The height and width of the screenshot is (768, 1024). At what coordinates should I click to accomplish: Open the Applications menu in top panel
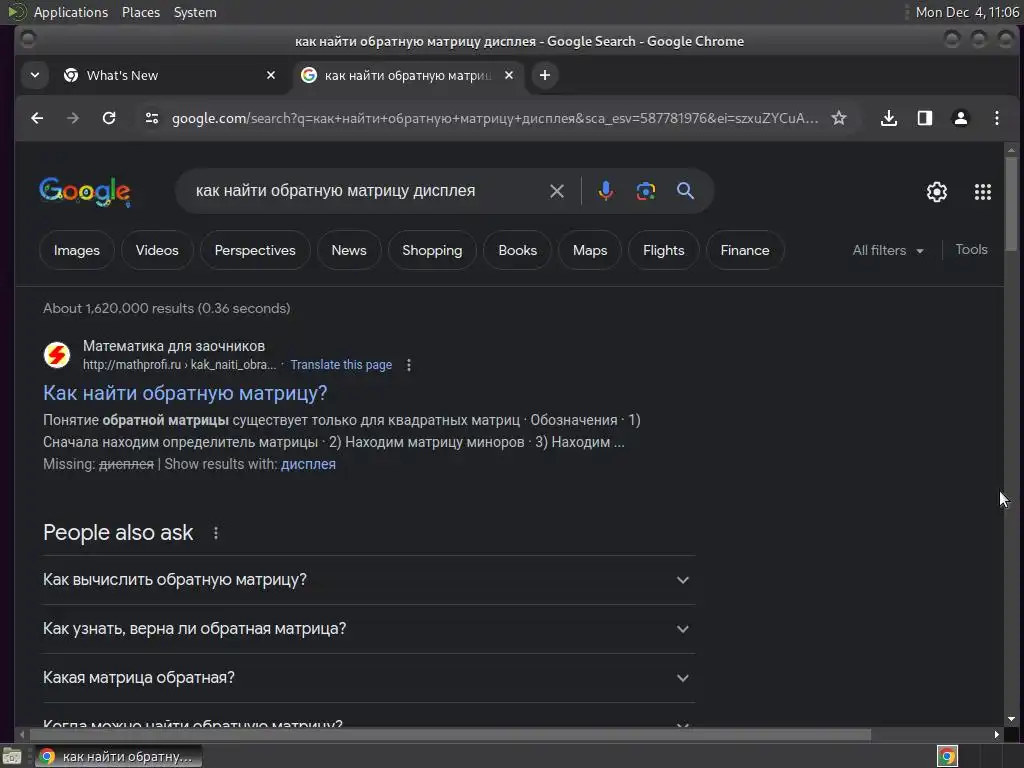(x=71, y=12)
